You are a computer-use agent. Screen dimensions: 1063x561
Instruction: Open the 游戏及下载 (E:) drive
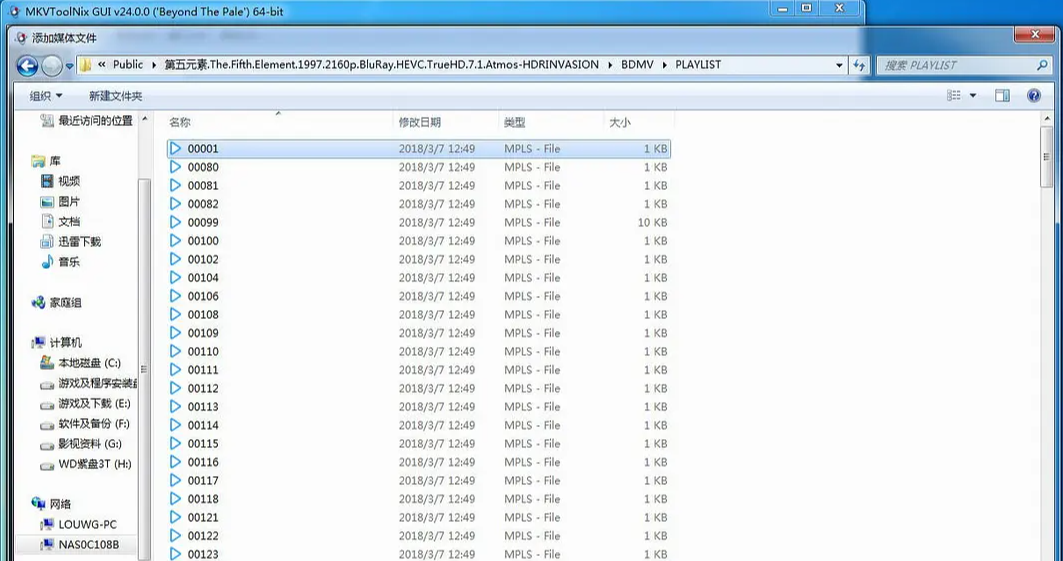[85, 404]
